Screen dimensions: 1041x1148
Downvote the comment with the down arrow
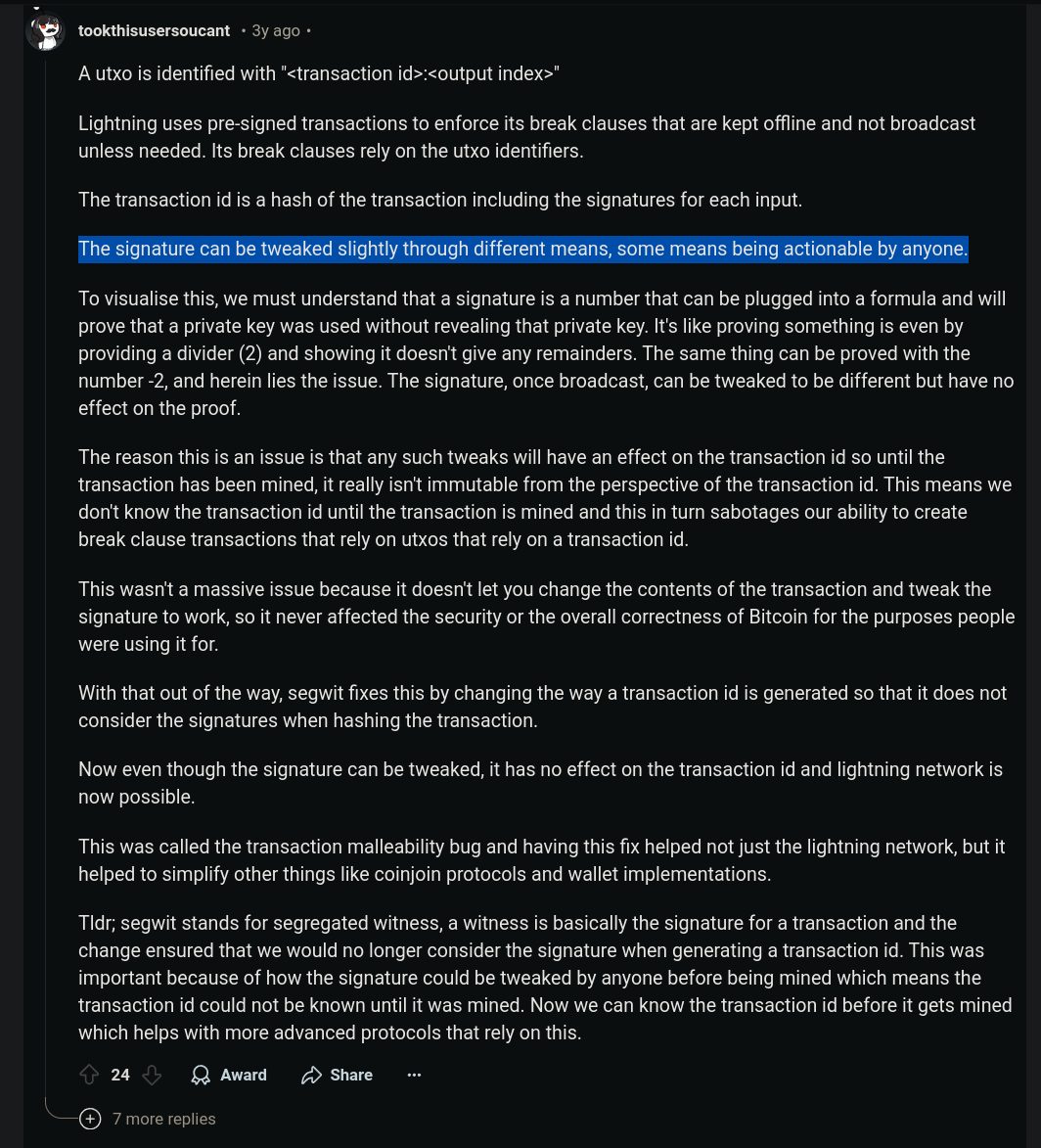click(152, 1075)
